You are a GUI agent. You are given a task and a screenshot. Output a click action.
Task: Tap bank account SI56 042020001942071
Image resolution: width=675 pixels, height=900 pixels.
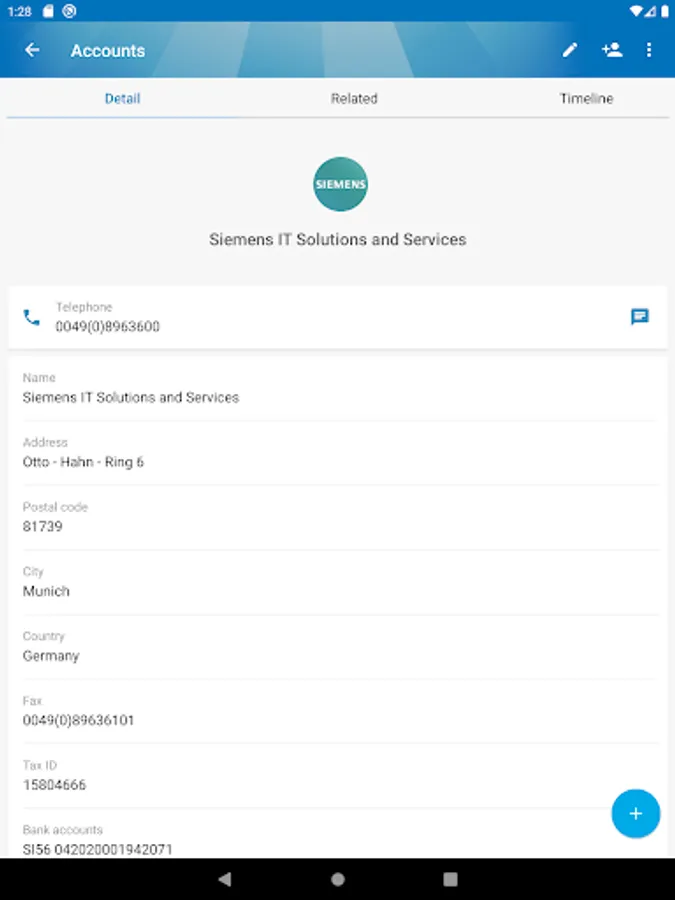click(x=97, y=849)
